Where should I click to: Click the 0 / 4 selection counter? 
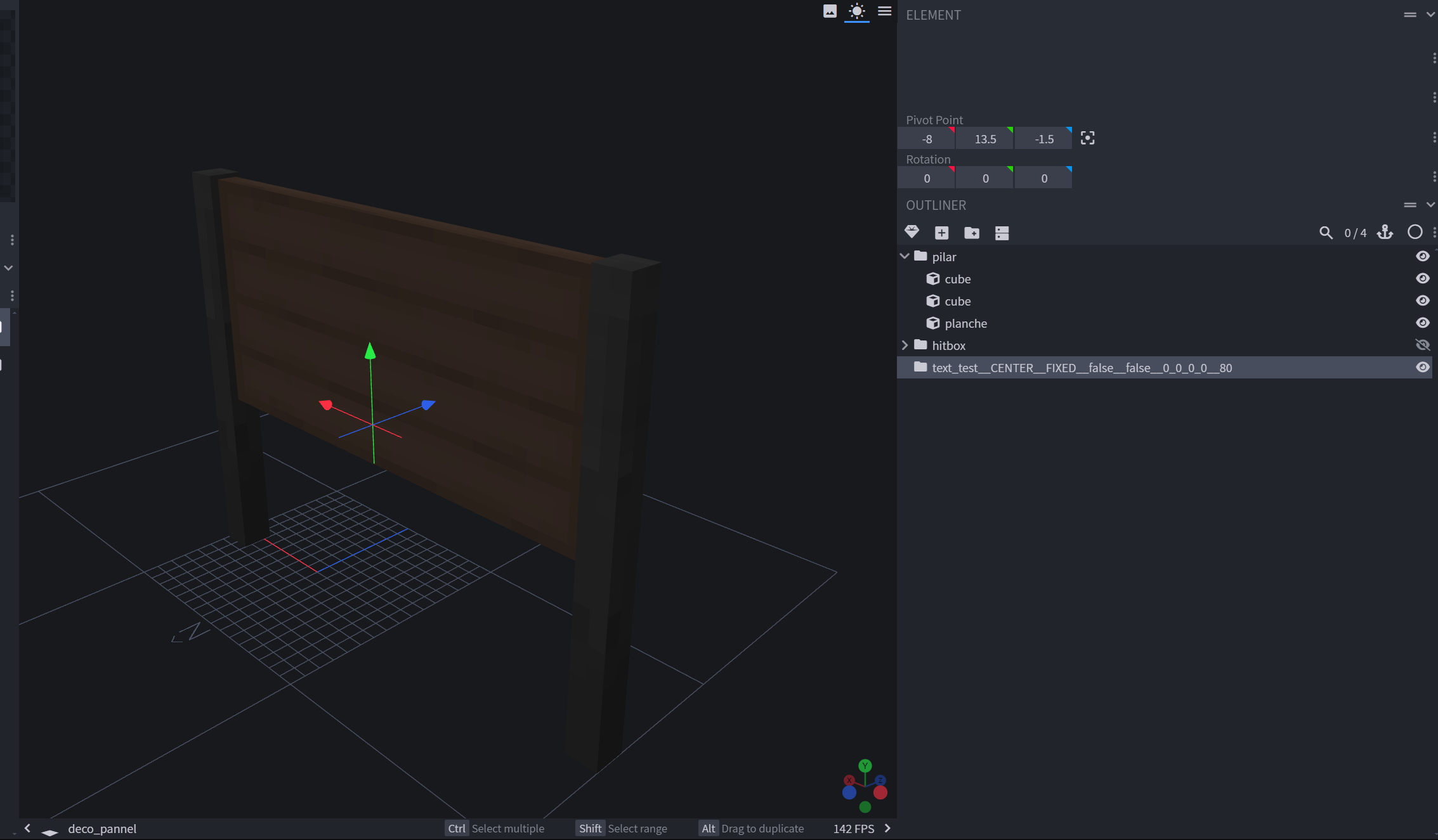1356,233
